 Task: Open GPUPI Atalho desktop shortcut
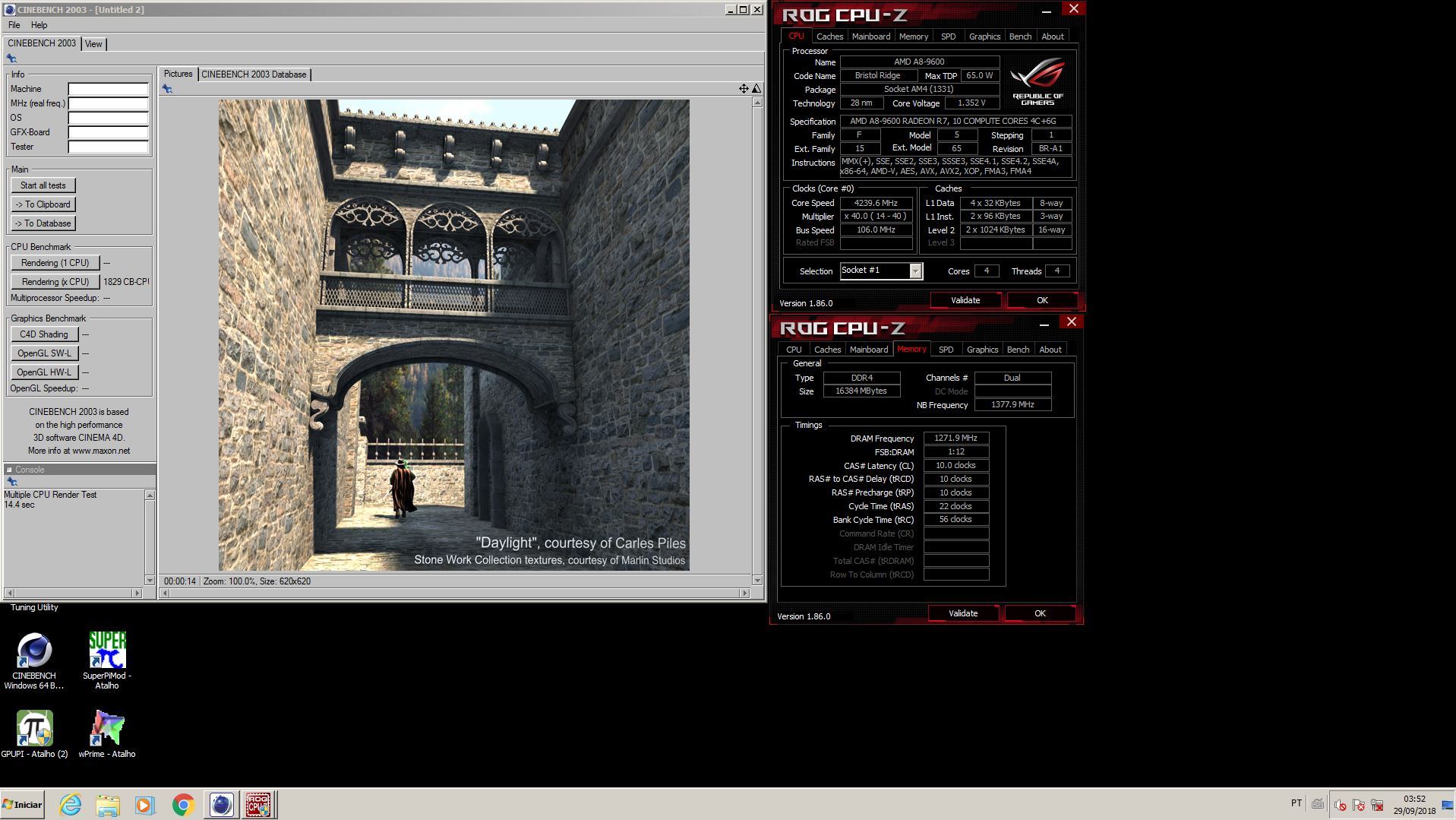pyautogui.click(x=34, y=734)
